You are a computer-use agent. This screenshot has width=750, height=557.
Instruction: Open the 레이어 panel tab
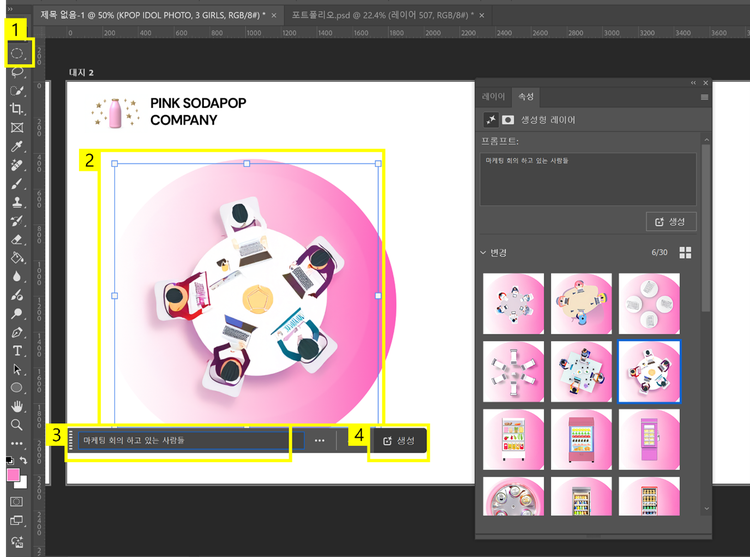click(x=494, y=97)
